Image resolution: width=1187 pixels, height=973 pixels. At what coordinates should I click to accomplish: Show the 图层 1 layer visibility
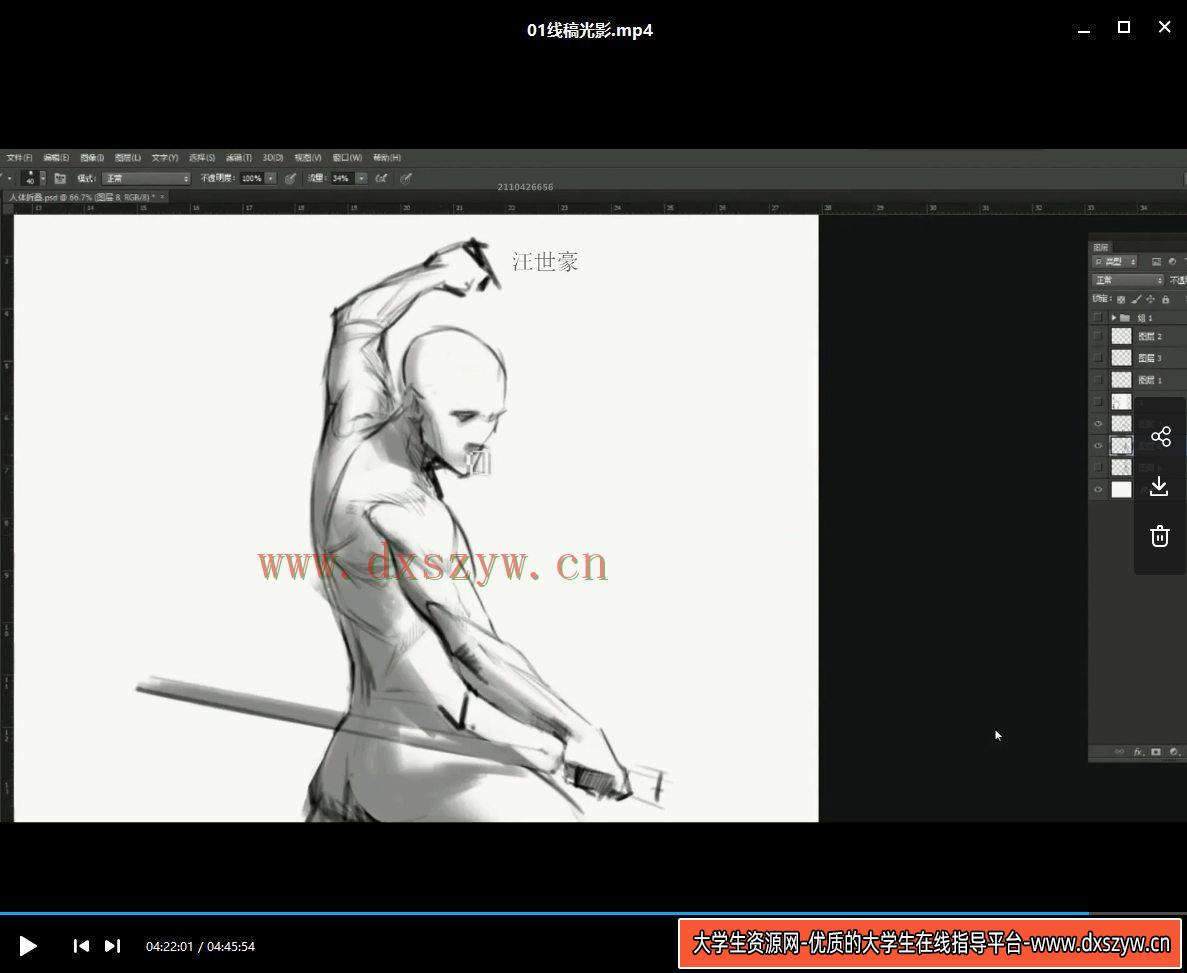[1098, 379]
